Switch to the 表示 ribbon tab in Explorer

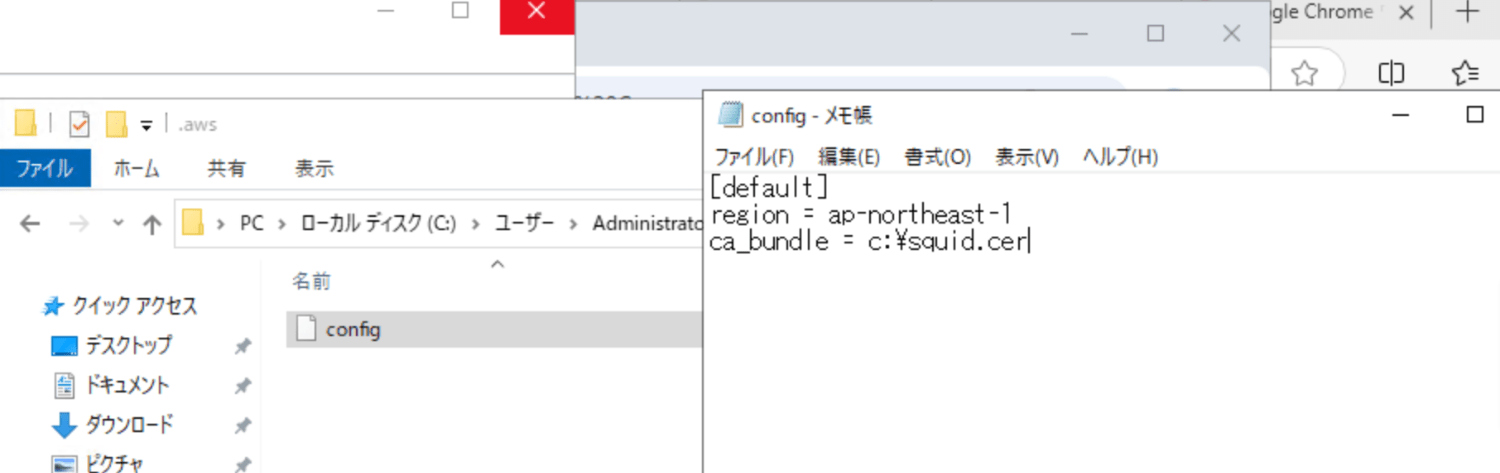(x=314, y=169)
